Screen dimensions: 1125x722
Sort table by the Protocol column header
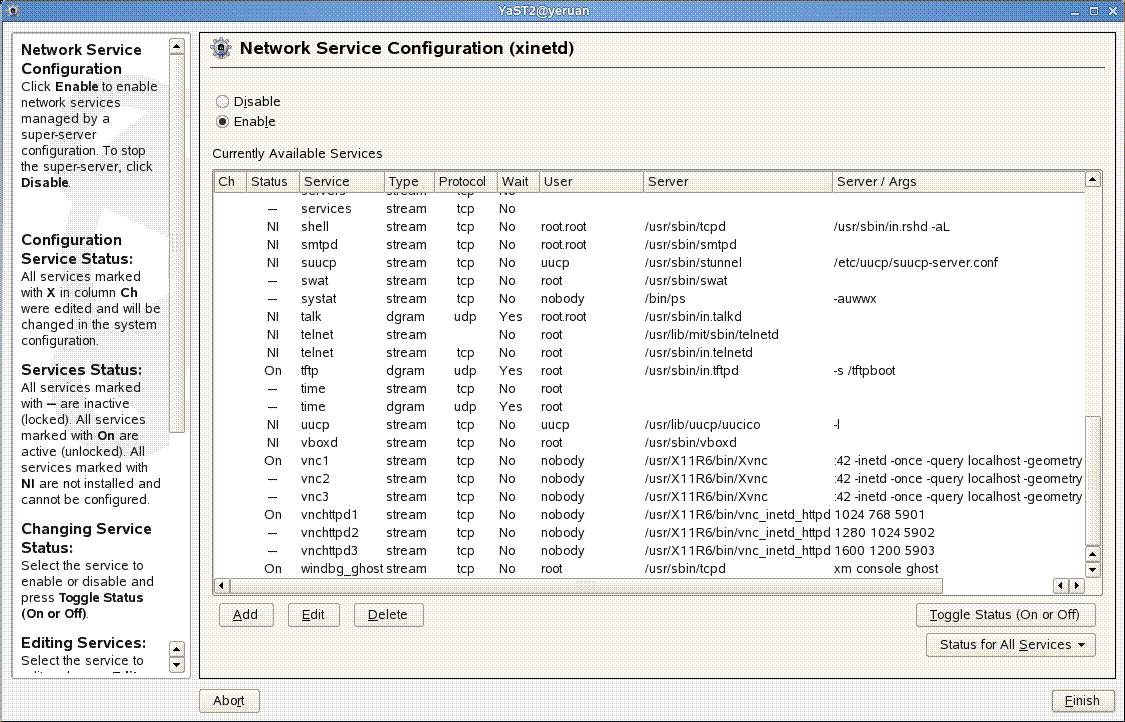coord(464,182)
